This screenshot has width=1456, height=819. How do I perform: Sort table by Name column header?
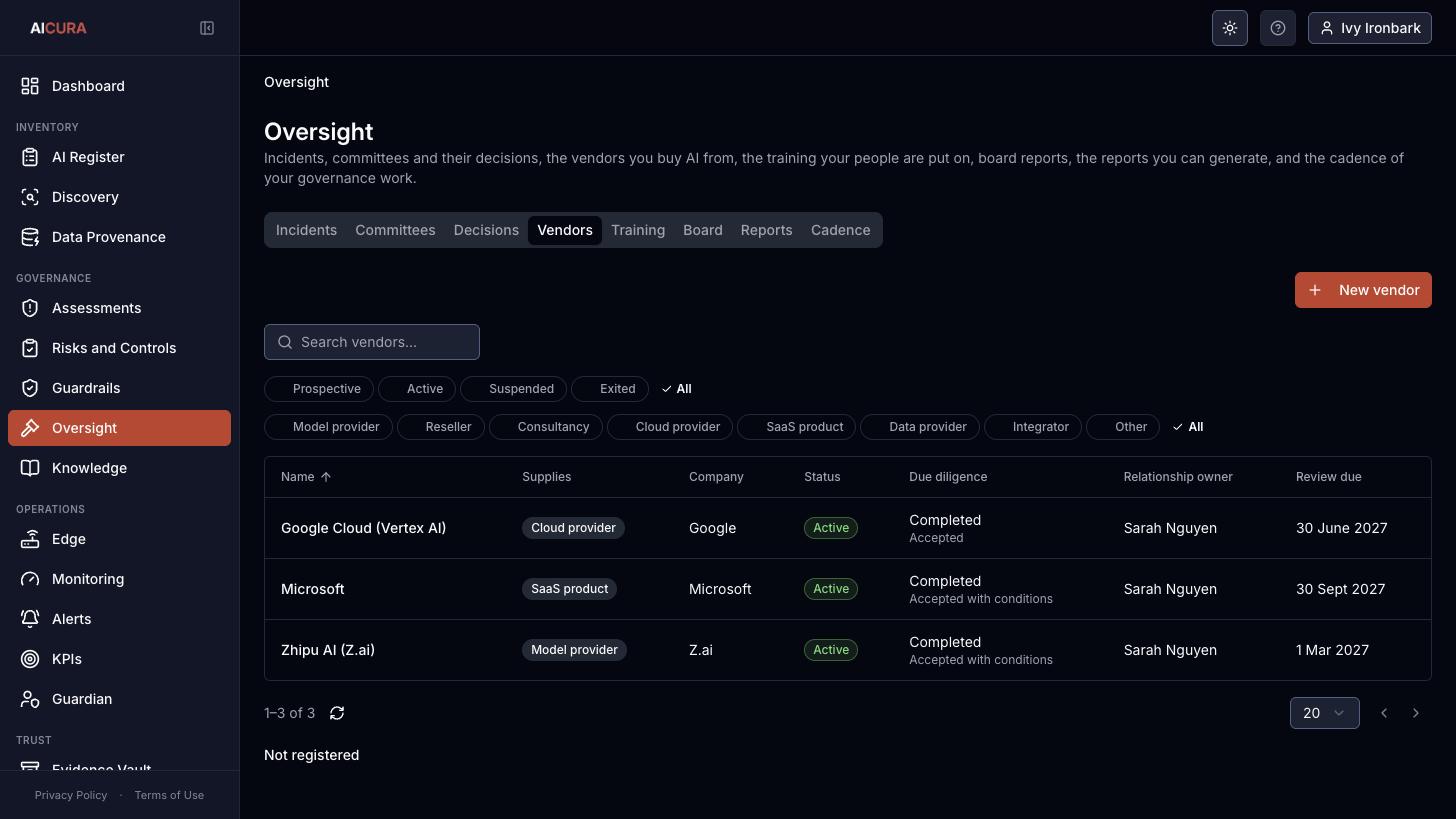point(306,477)
